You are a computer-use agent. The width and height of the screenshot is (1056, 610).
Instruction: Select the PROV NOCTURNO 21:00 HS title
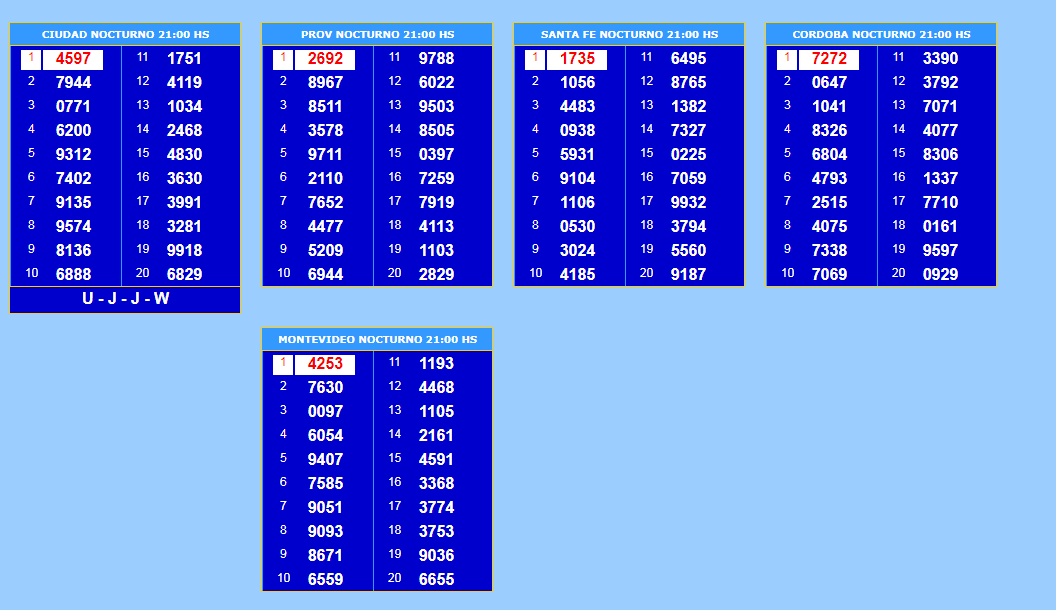(x=377, y=34)
